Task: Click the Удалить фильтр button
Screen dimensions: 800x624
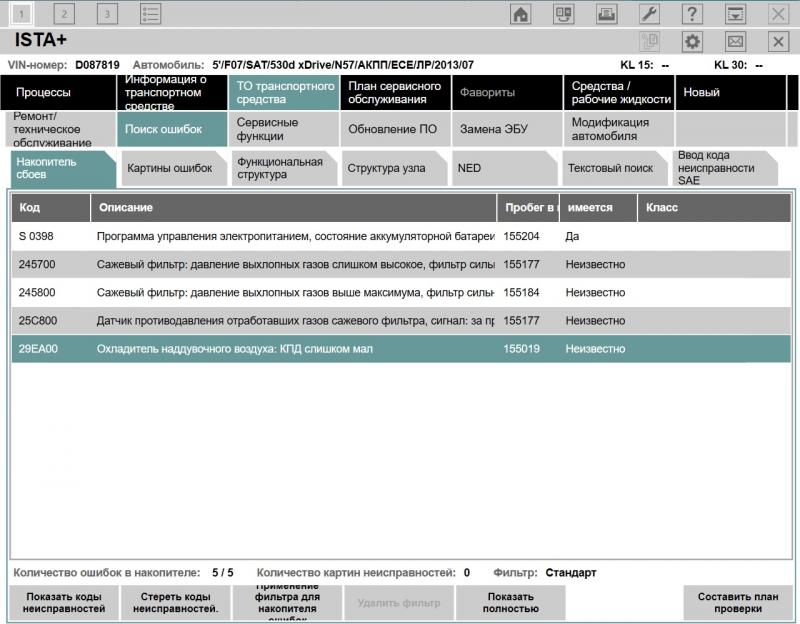Action: point(399,603)
